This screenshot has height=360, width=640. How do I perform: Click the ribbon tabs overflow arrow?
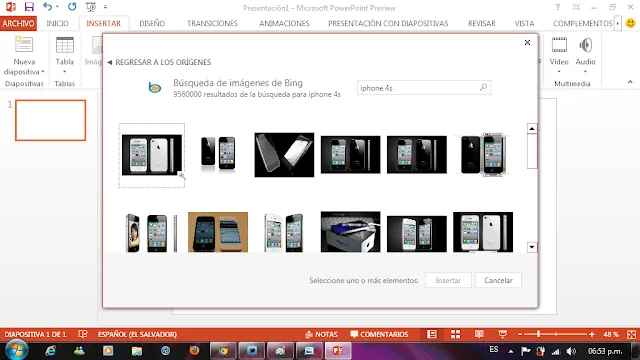pyautogui.click(x=618, y=23)
